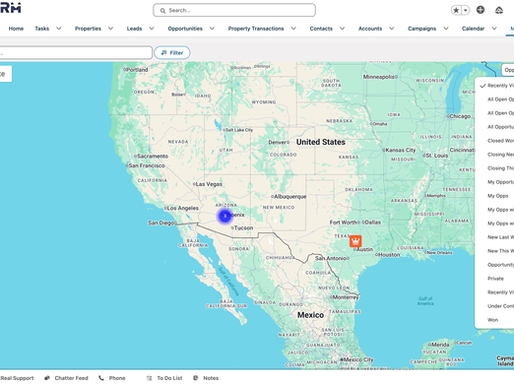Open the Property Transactions tab
Image resolution: width=514 pixels, height=386 pixels.
point(256,29)
